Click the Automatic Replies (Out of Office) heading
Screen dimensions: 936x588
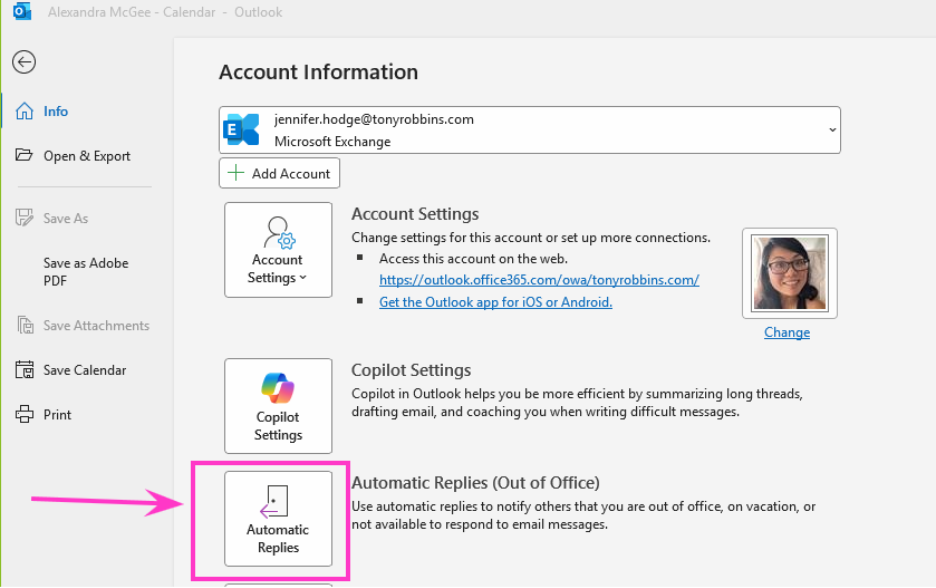pos(476,482)
